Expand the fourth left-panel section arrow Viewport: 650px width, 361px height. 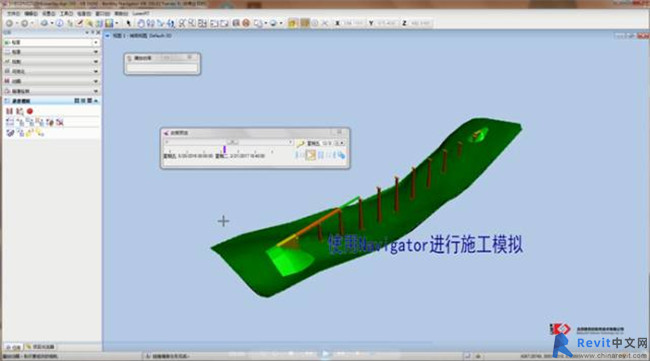pyautogui.click(x=96, y=71)
